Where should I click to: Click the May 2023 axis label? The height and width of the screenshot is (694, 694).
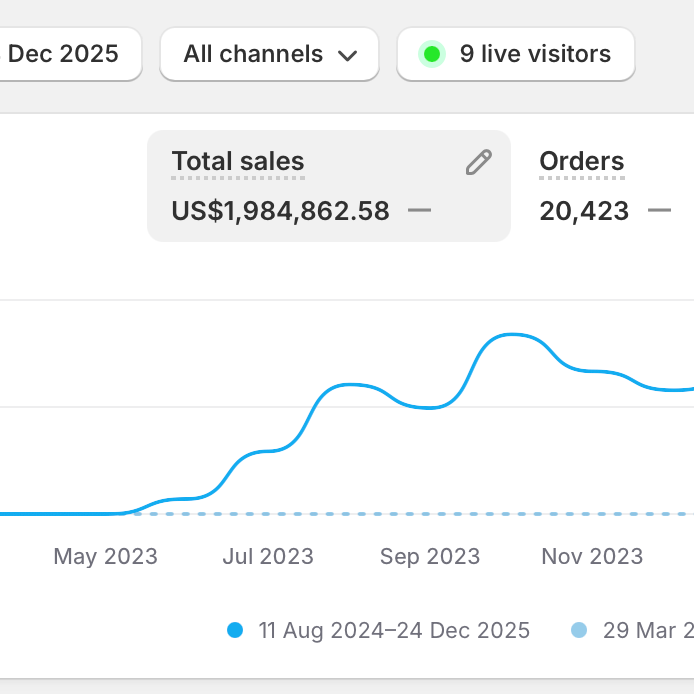click(x=105, y=557)
